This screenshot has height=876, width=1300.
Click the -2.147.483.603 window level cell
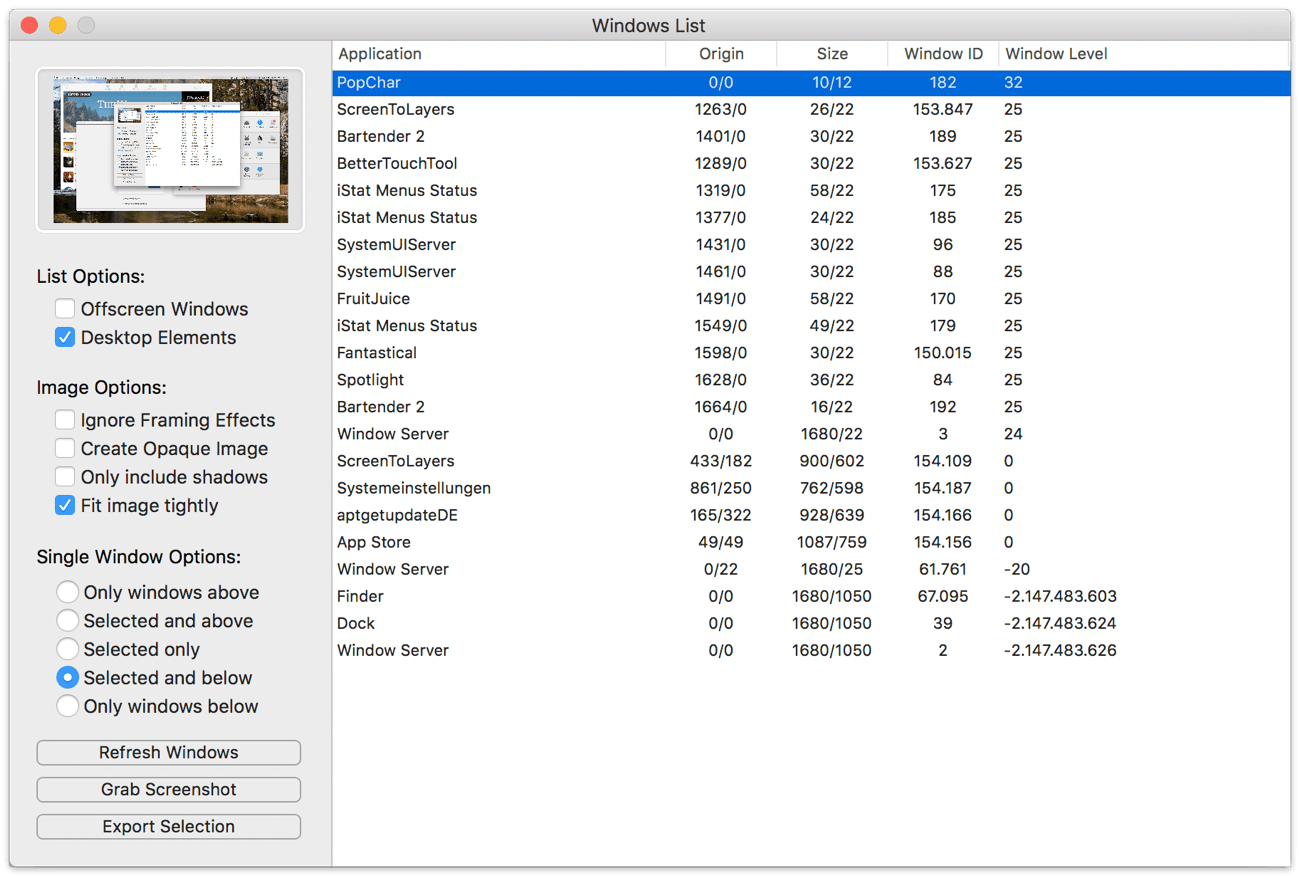[1060, 595]
